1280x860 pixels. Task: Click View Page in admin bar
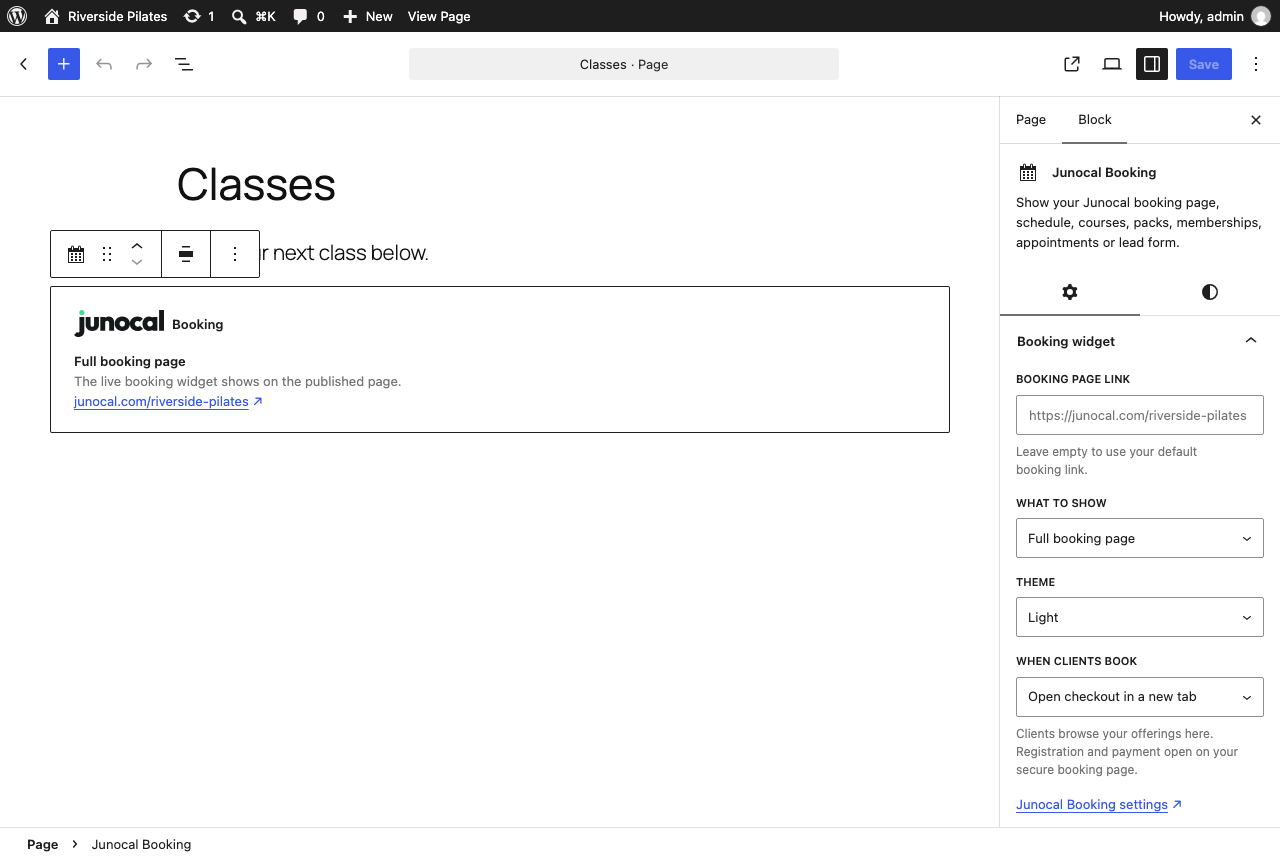click(x=439, y=16)
